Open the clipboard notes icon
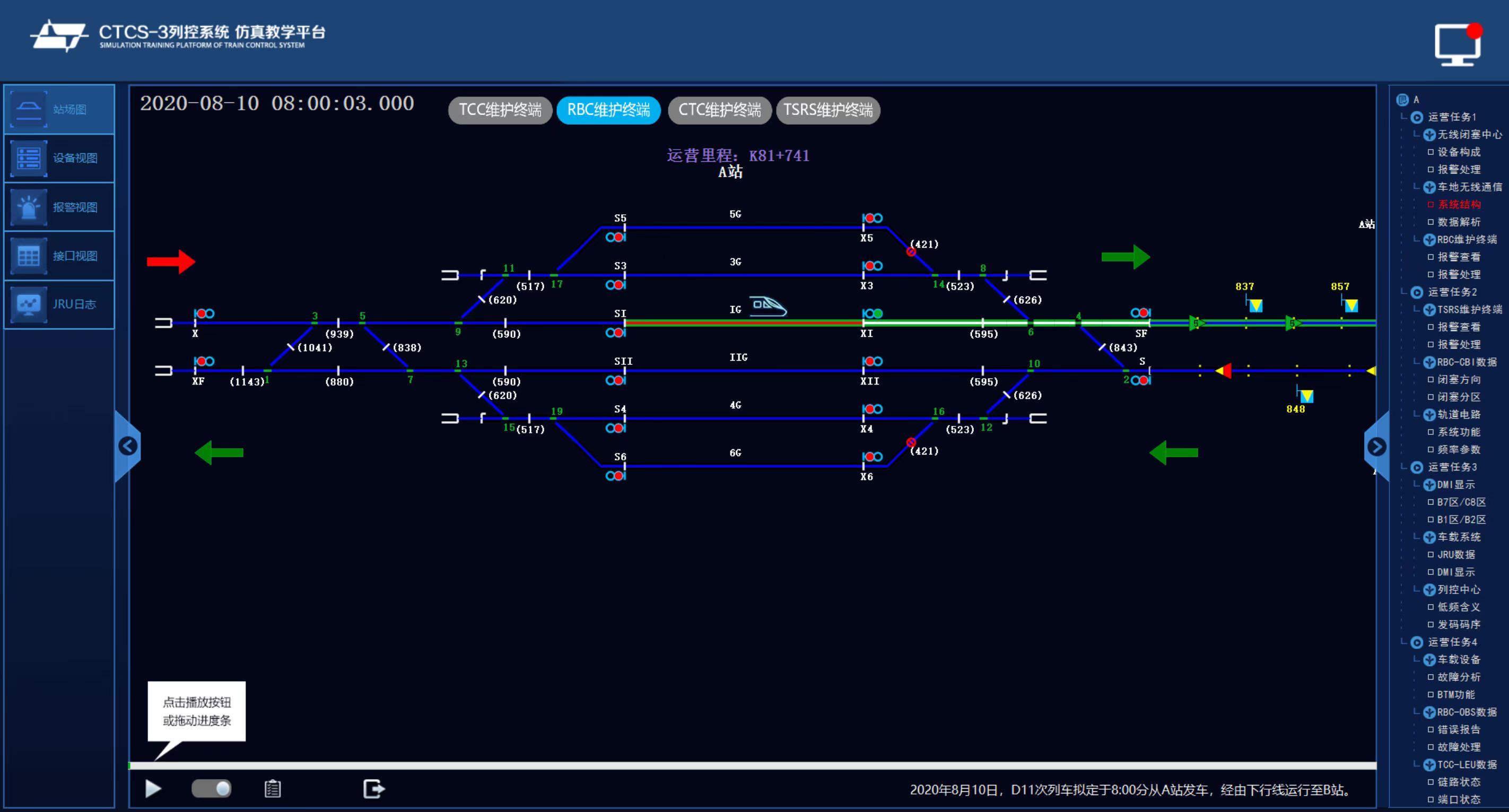The width and height of the screenshot is (1509, 812). [x=273, y=789]
